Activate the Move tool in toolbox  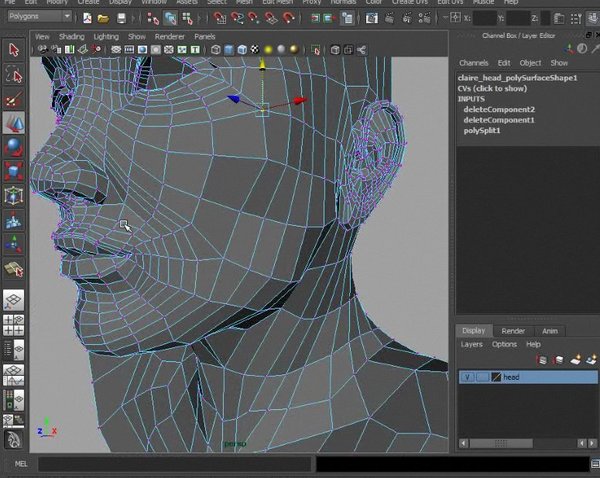(14, 123)
